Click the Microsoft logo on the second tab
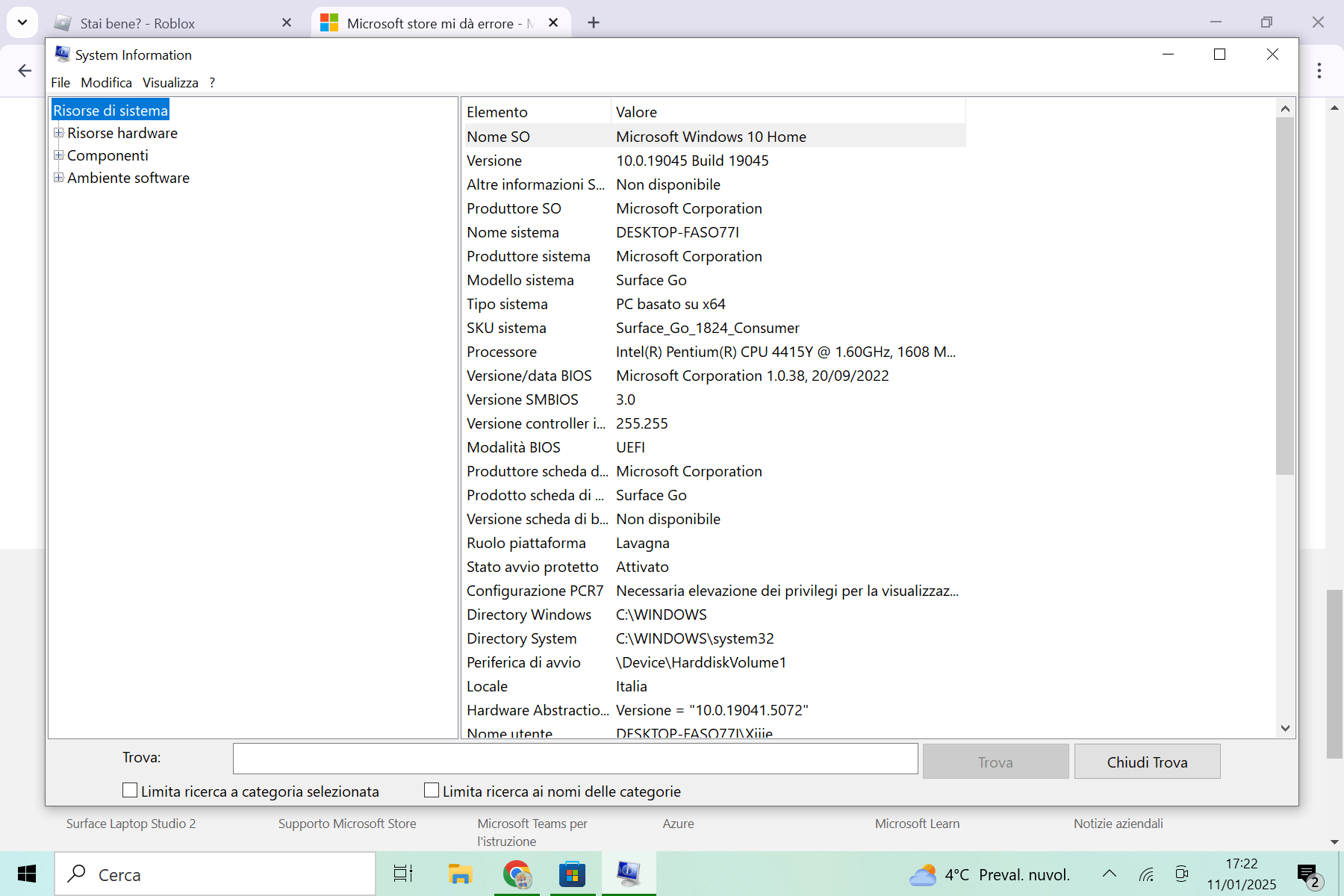 pos(329,23)
